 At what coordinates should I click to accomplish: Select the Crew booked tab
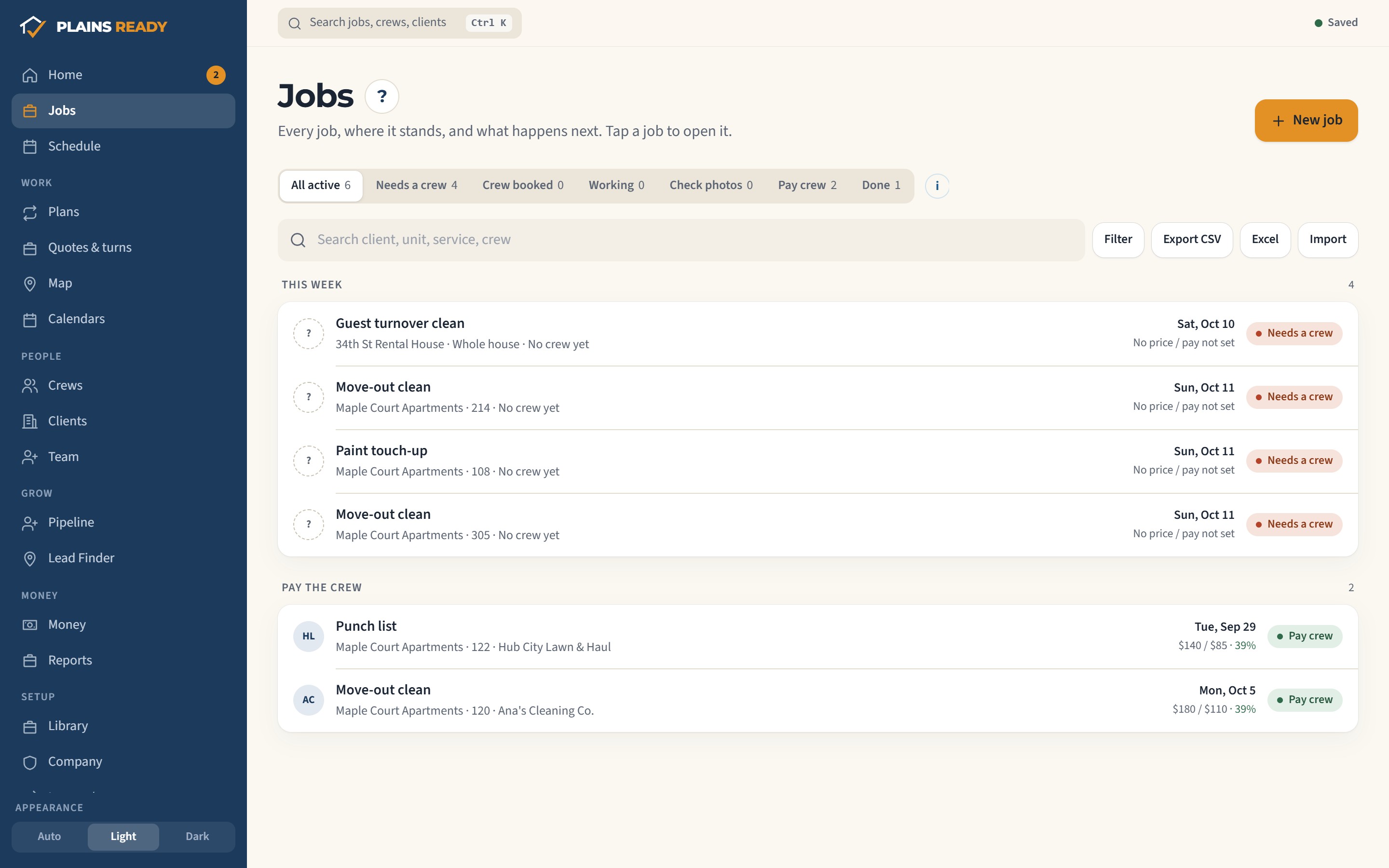523,186
